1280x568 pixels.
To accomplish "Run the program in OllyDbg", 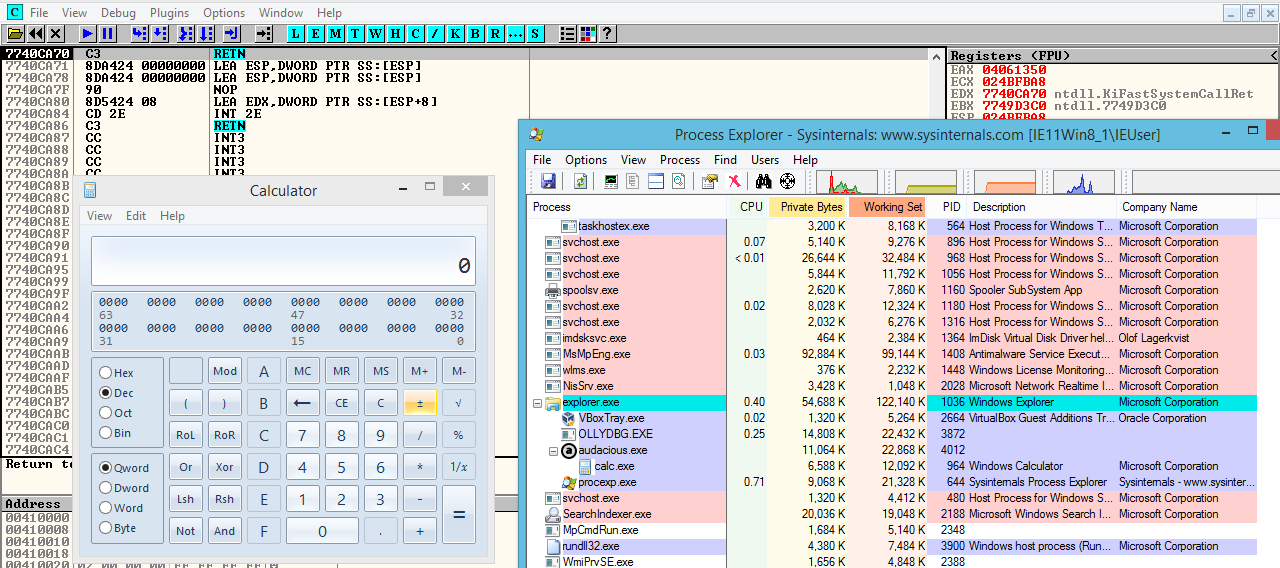I will (x=88, y=34).
